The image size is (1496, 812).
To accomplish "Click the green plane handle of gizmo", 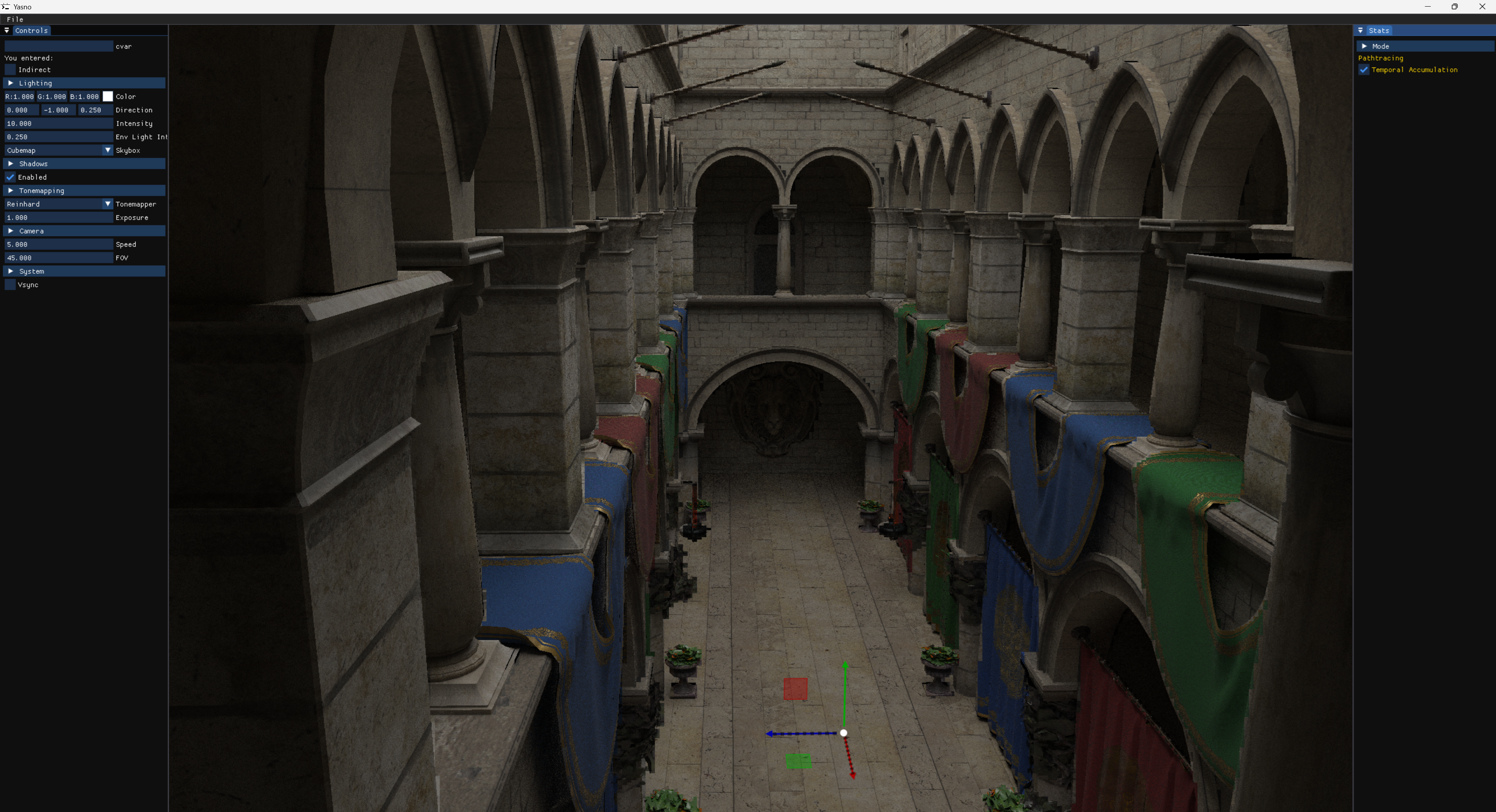I will tap(798, 761).
